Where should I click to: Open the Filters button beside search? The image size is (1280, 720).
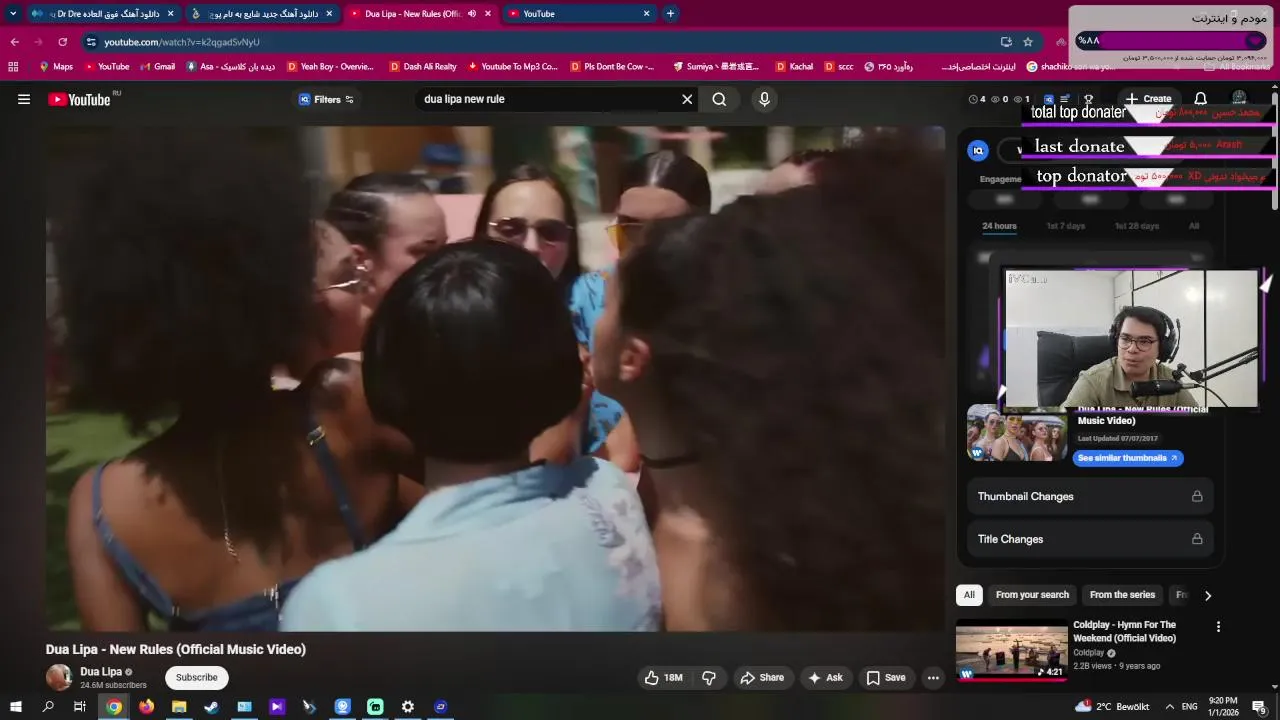326,99
